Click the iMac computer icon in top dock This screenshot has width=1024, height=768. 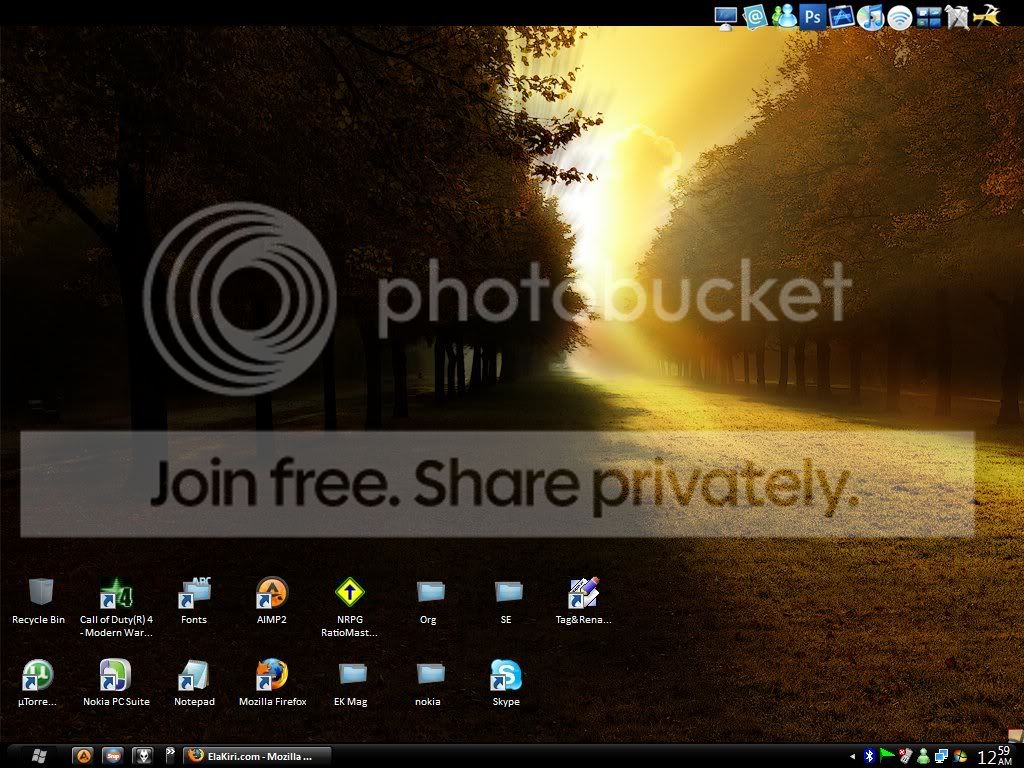[726, 17]
